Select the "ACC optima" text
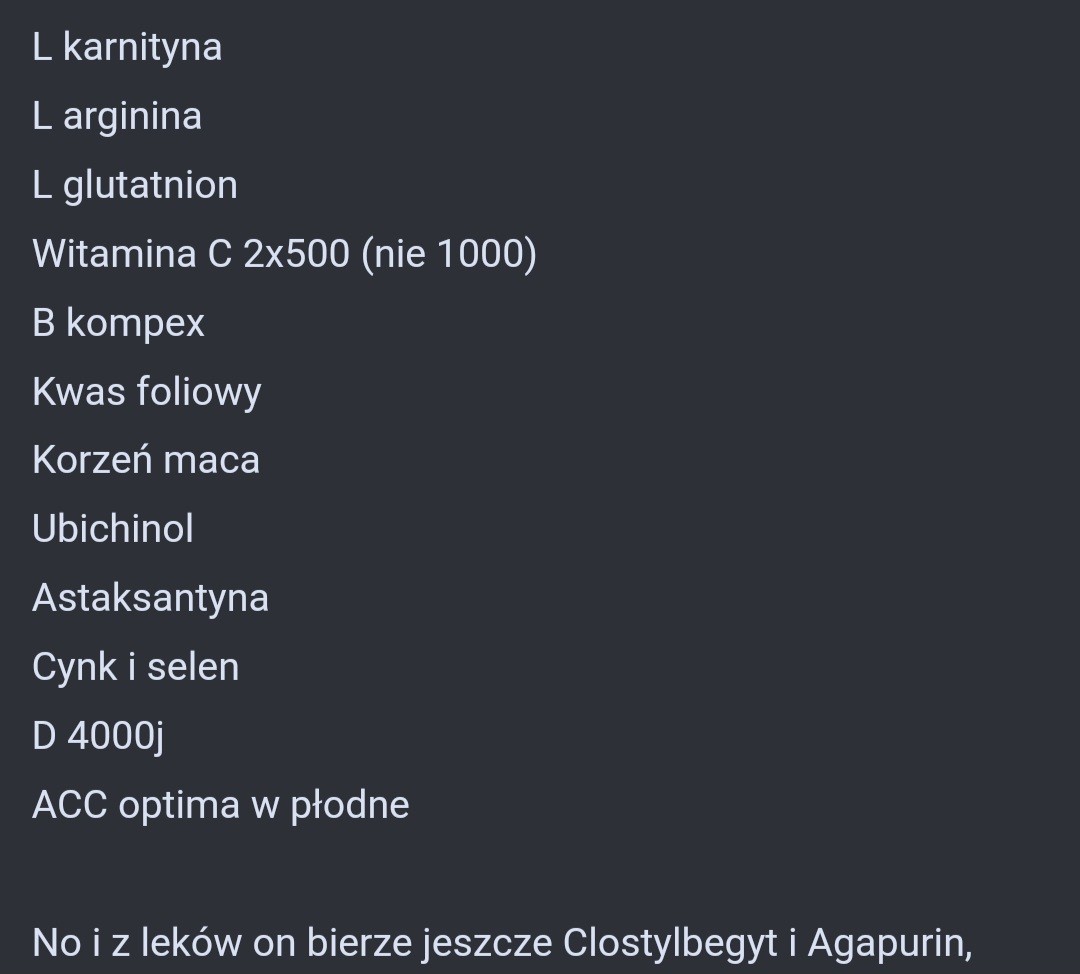The height and width of the screenshot is (974, 1080). coord(136,805)
